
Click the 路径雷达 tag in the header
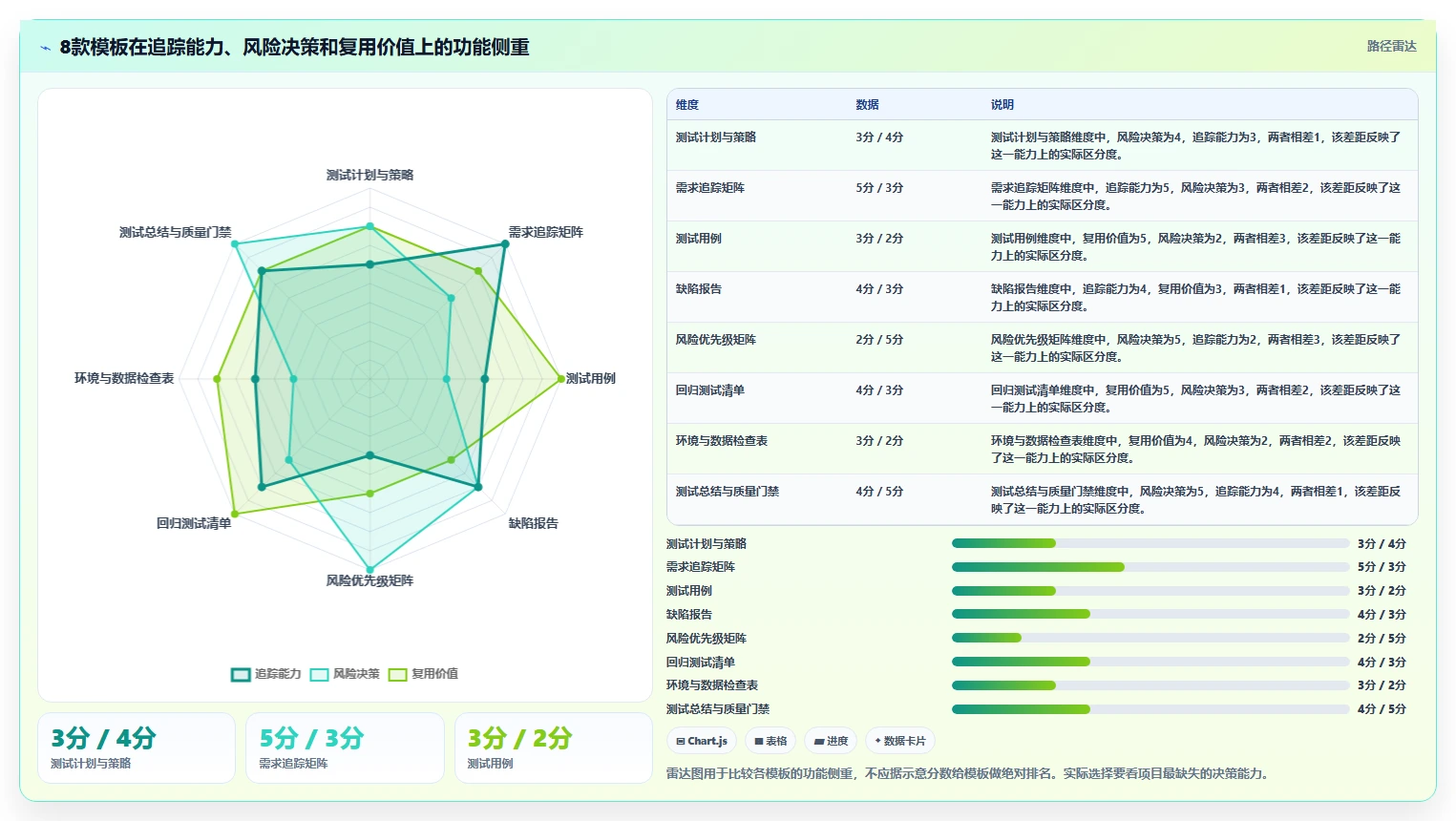coord(1391,46)
